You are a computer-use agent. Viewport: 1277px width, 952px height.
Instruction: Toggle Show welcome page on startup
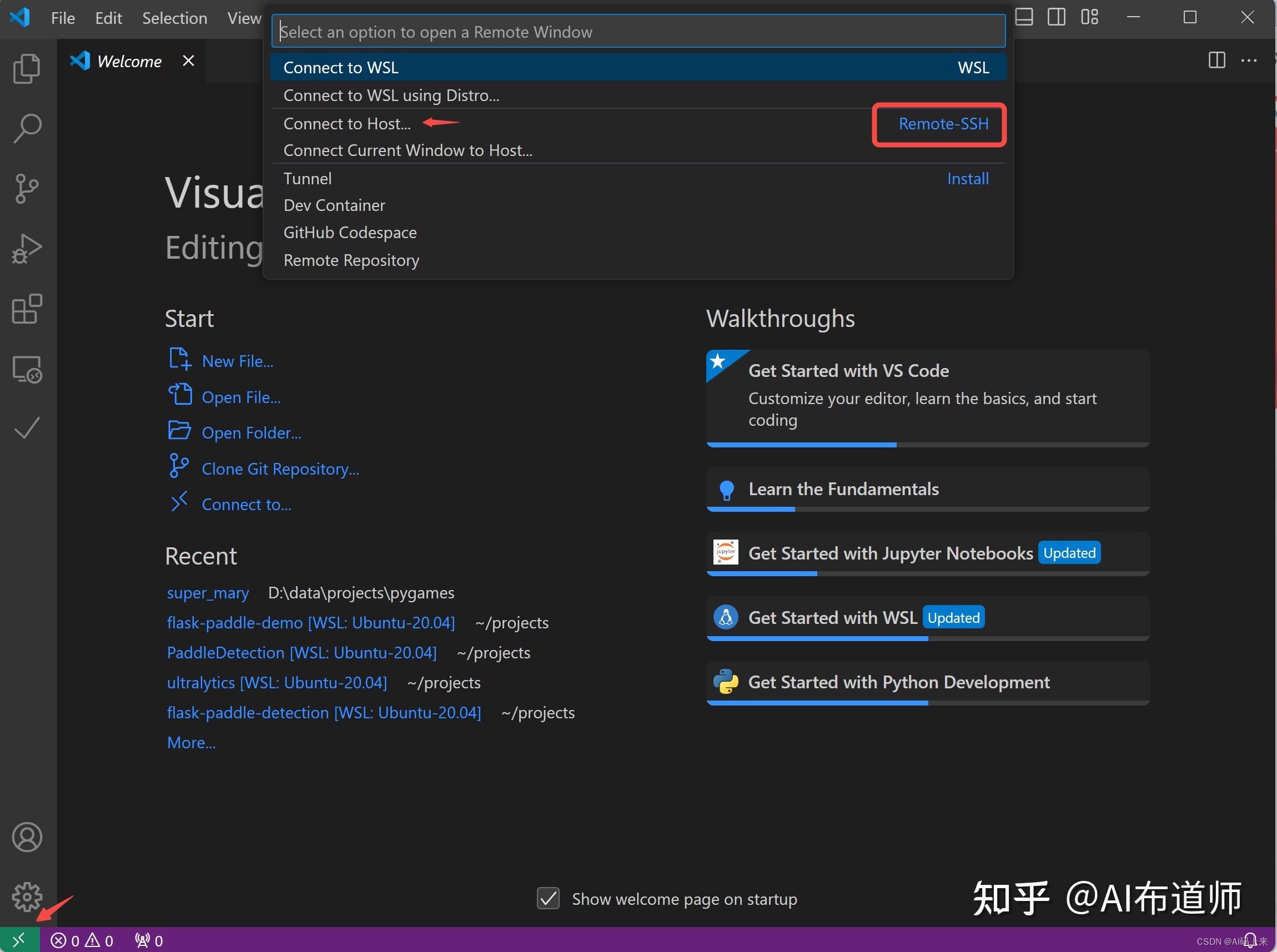click(547, 898)
